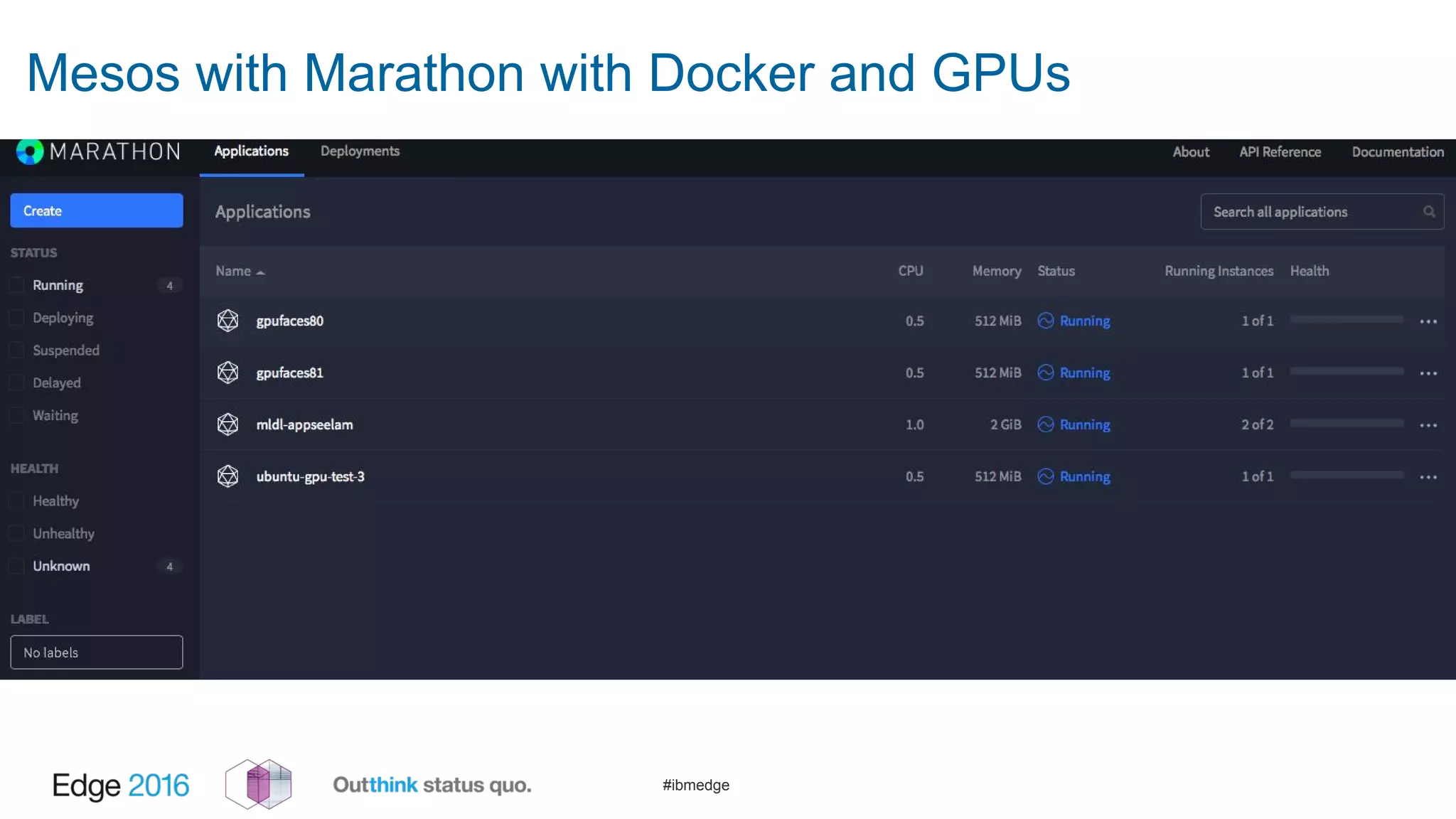Click the search magnifier icon

tap(1429, 212)
